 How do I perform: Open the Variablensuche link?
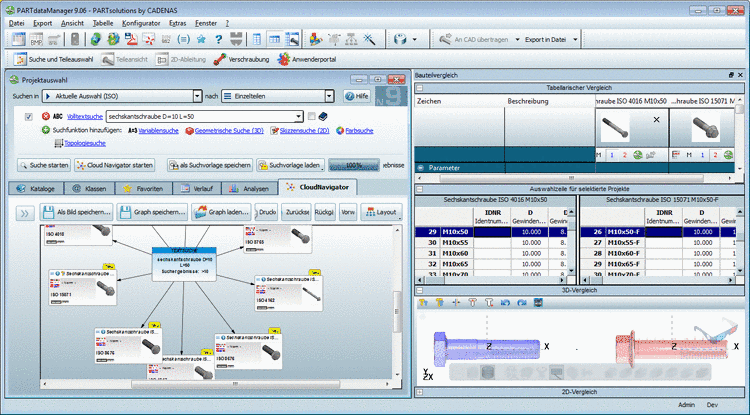158,131
